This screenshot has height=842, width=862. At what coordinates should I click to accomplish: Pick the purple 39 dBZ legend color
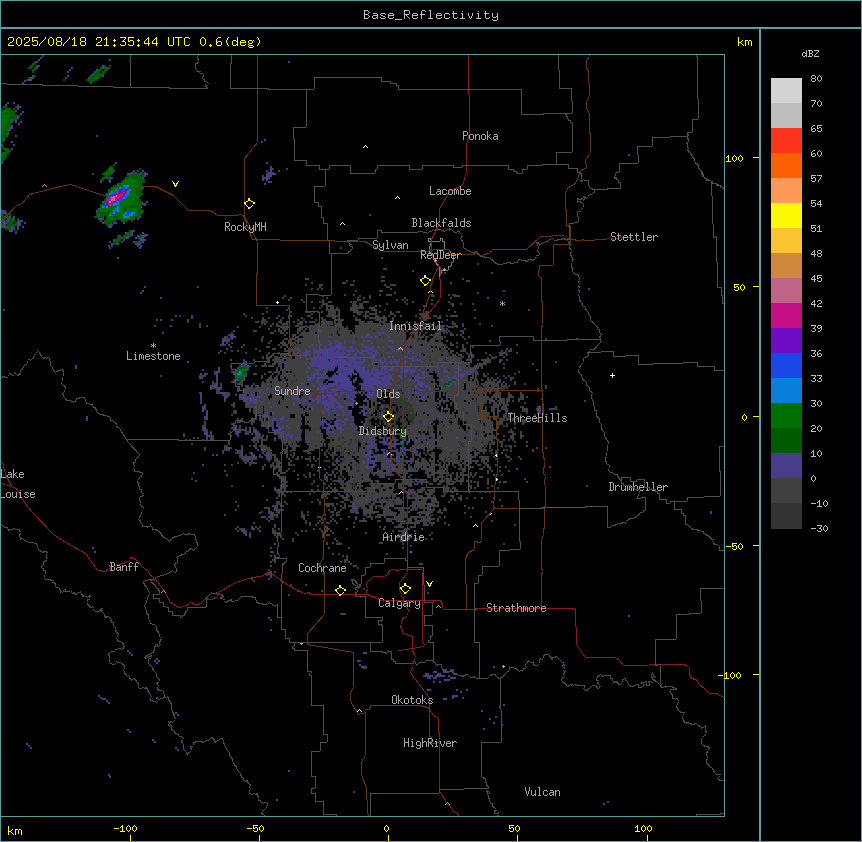point(786,341)
